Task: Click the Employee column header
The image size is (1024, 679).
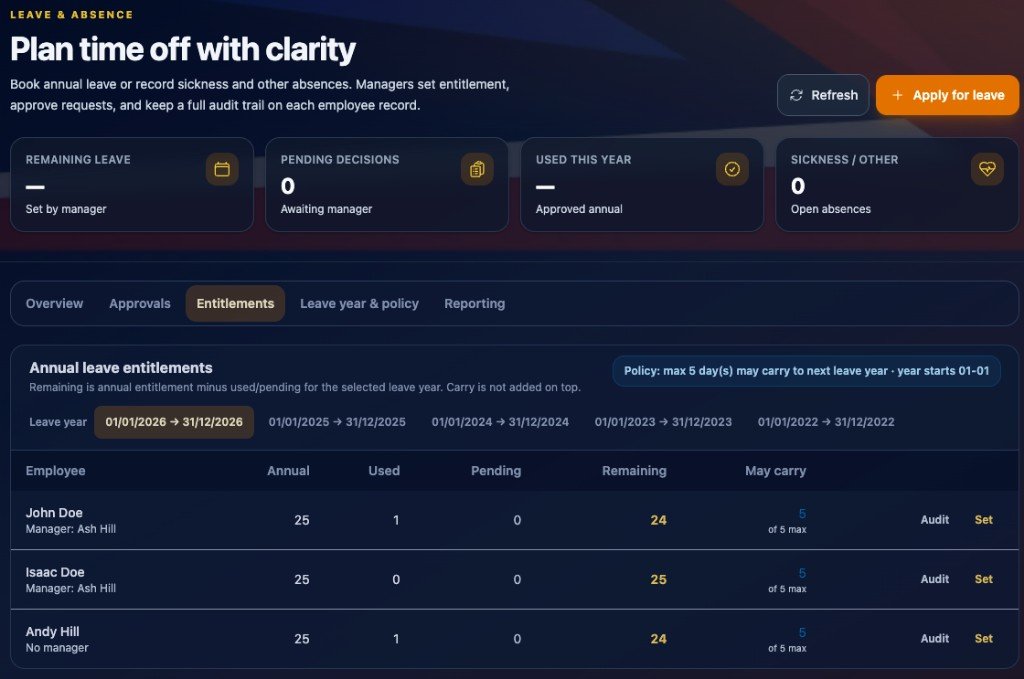Action: 56,471
